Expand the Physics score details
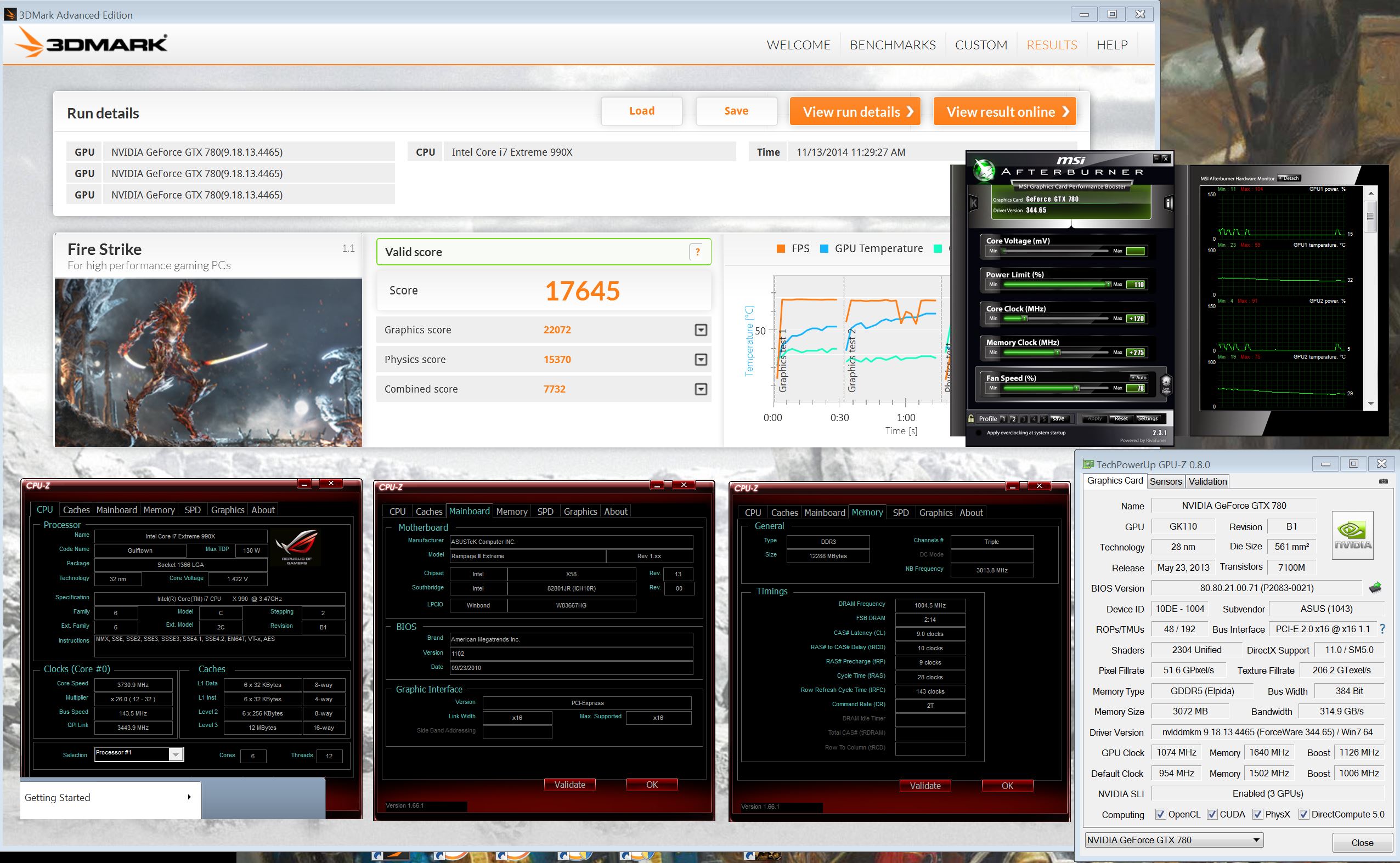The image size is (1400, 863). [701, 360]
